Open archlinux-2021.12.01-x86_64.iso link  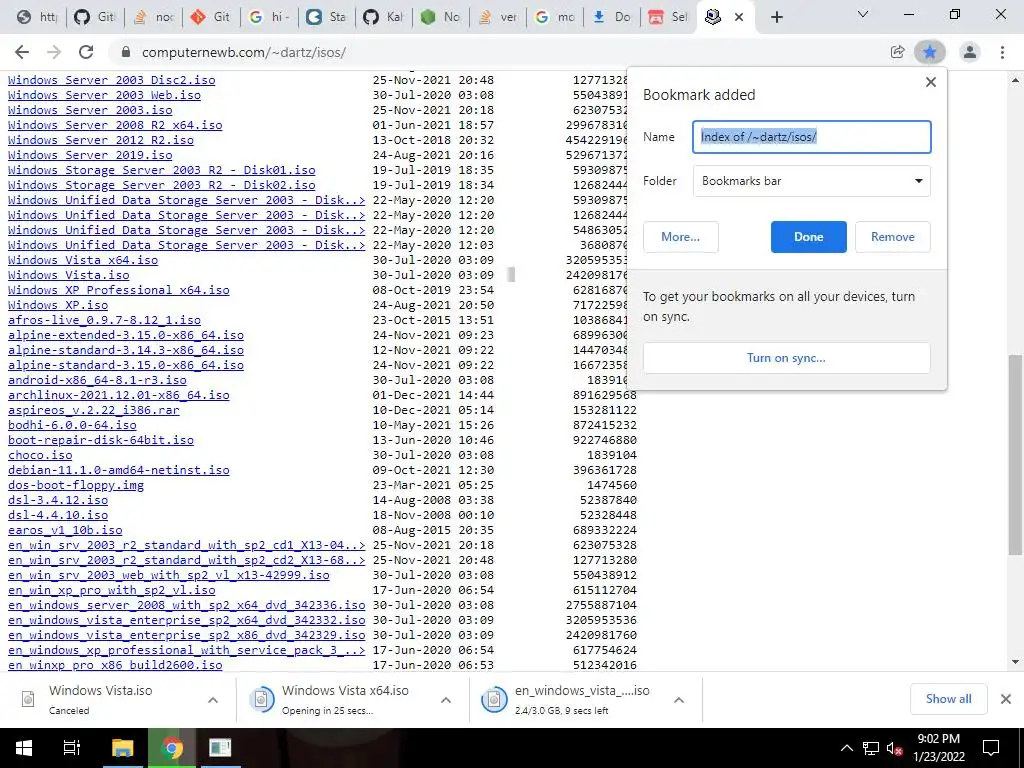coord(119,395)
